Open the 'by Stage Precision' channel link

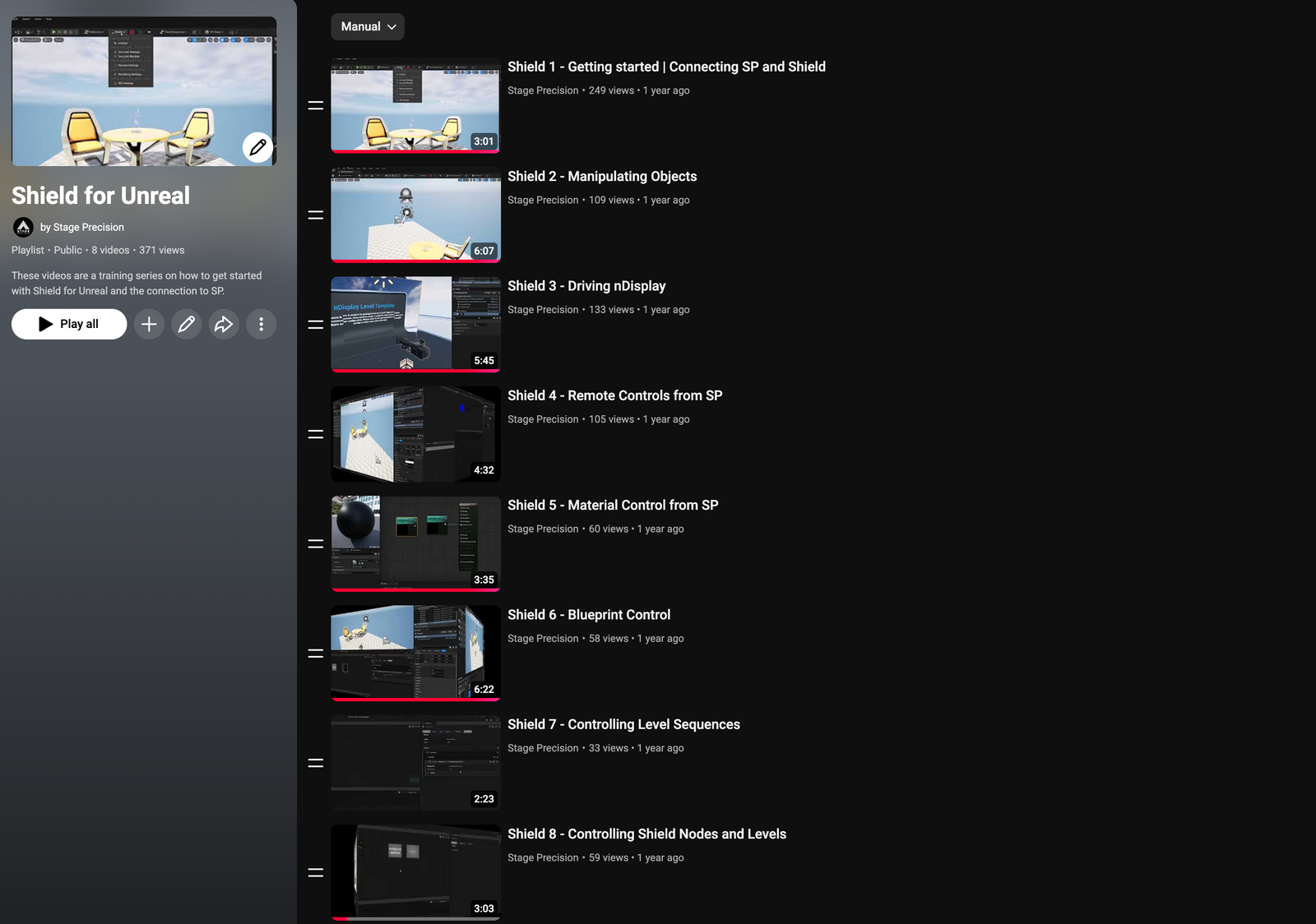coord(82,227)
